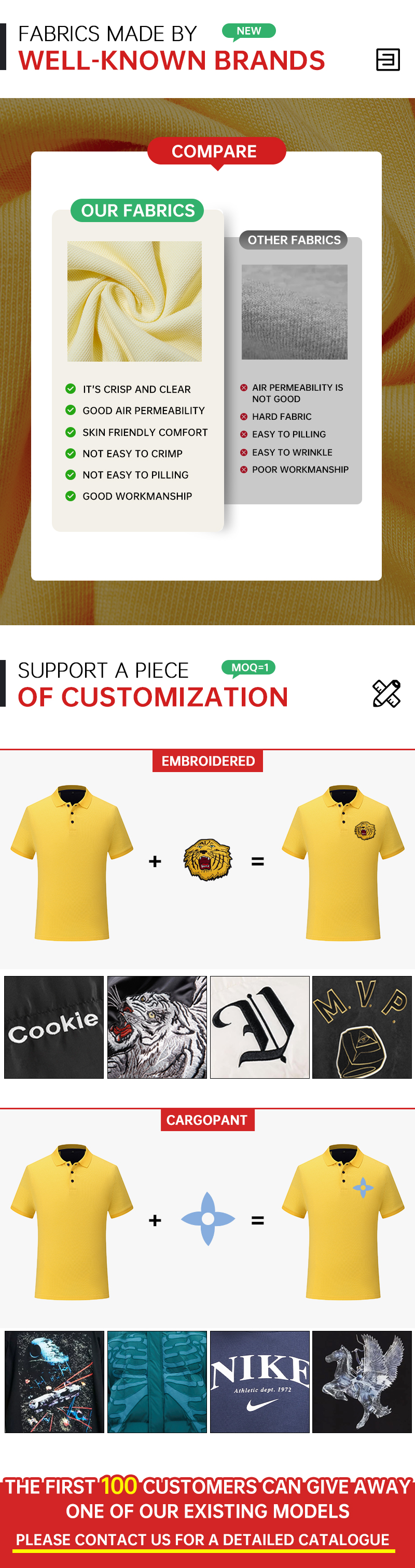The width and height of the screenshot is (415, 1568).
Task: Click the tiger head embroidery patch icon
Action: coord(208,859)
